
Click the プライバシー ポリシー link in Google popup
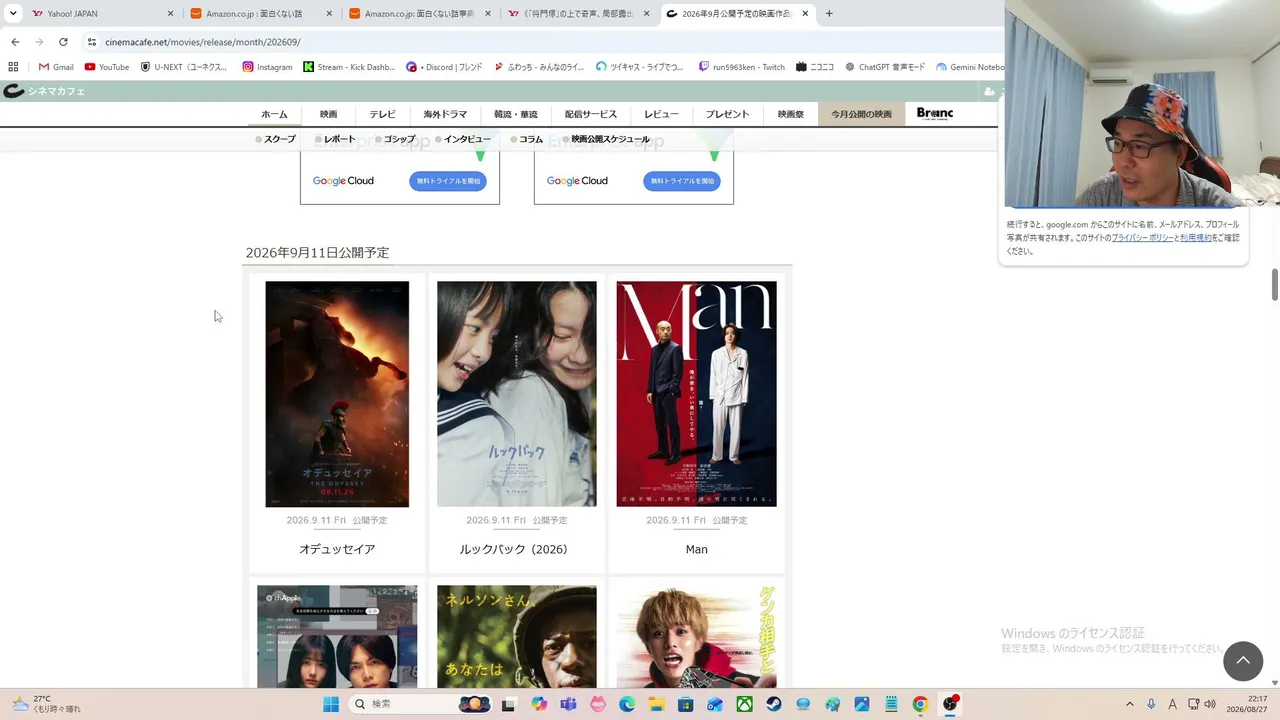pos(1142,238)
